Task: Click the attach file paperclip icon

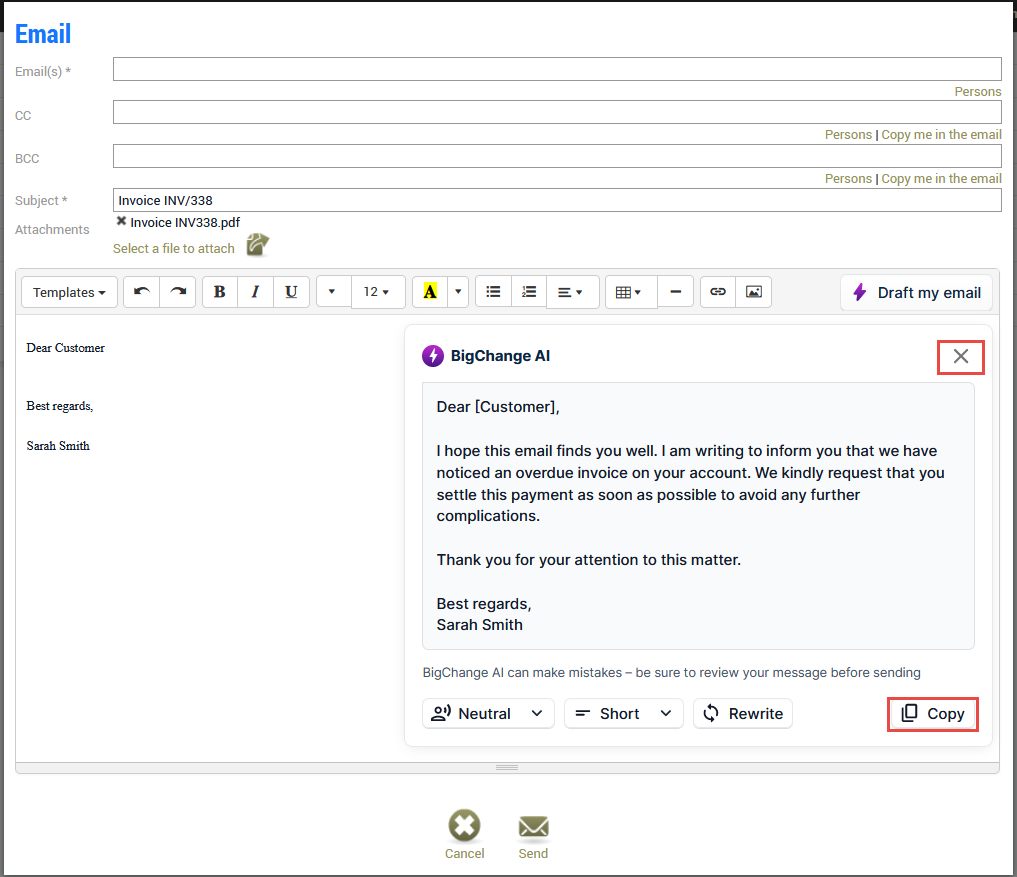Action: pos(257,245)
